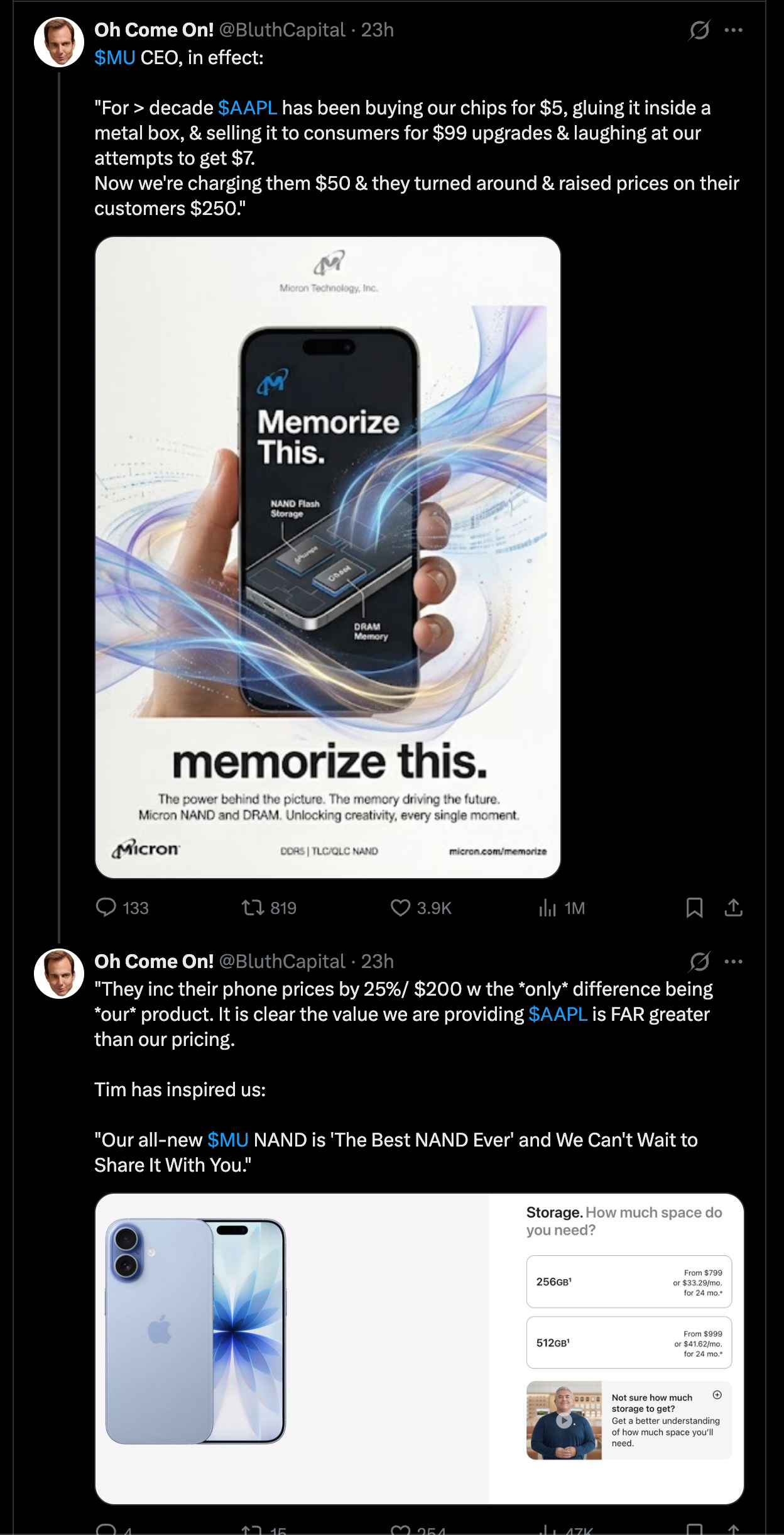Open the Grok icon on the second tweet

pyautogui.click(x=699, y=962)
